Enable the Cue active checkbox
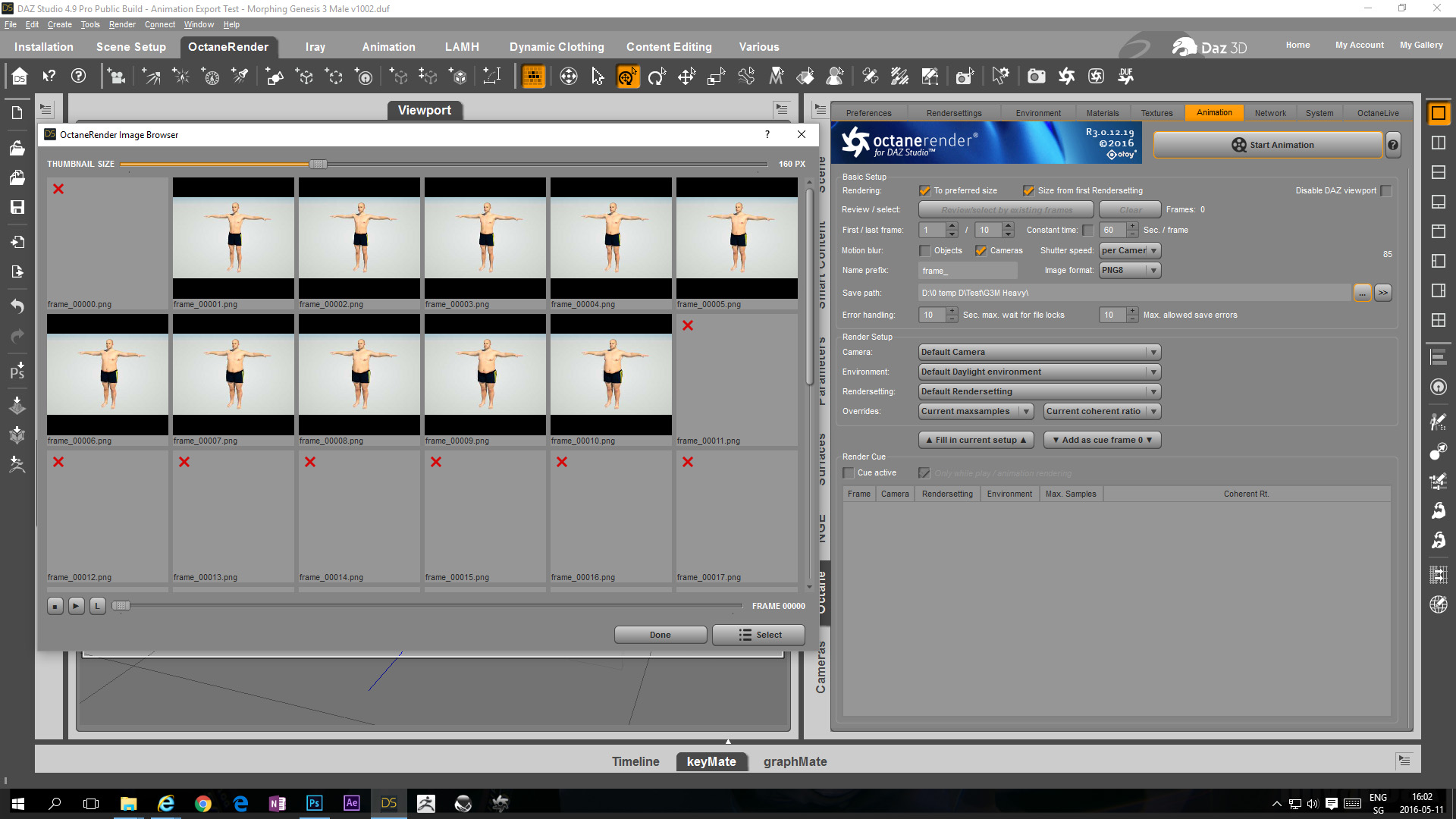Image resolution: width=1456 pixels, height=819 pixels. (x=849, y=473)
